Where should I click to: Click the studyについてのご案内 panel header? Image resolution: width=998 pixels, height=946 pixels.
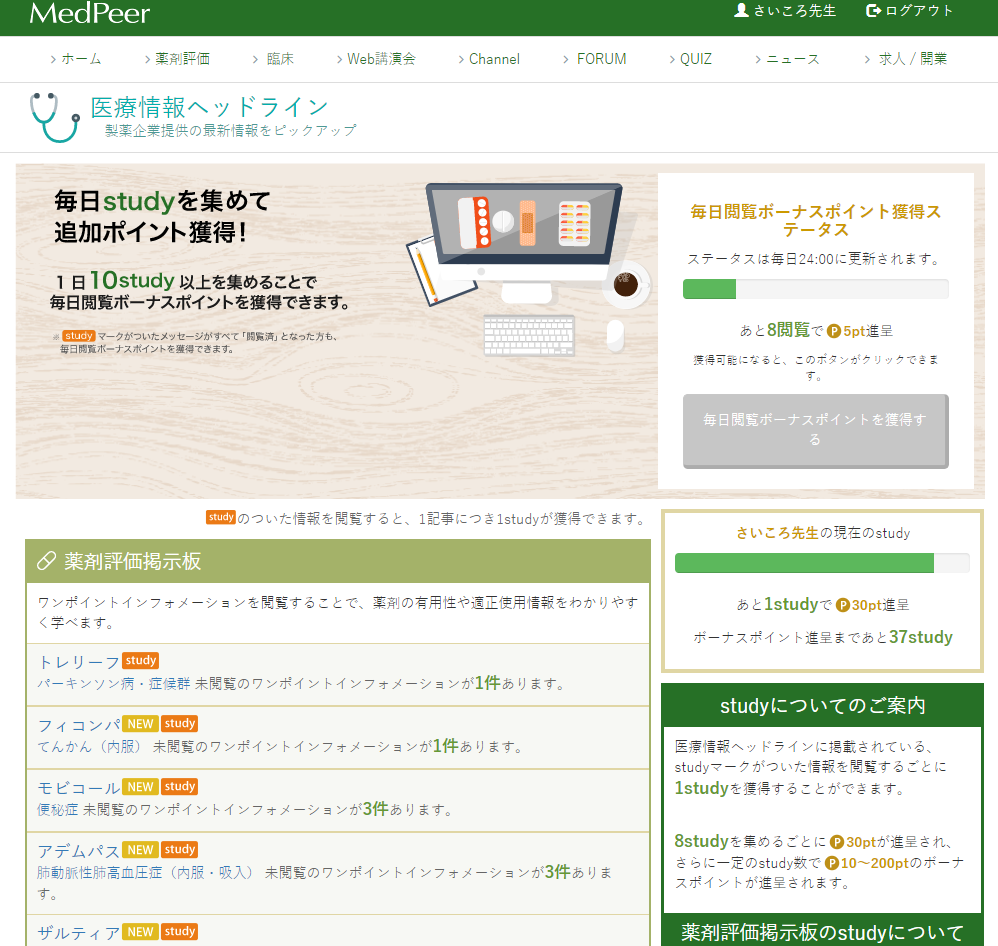click(x=822, y=705)
